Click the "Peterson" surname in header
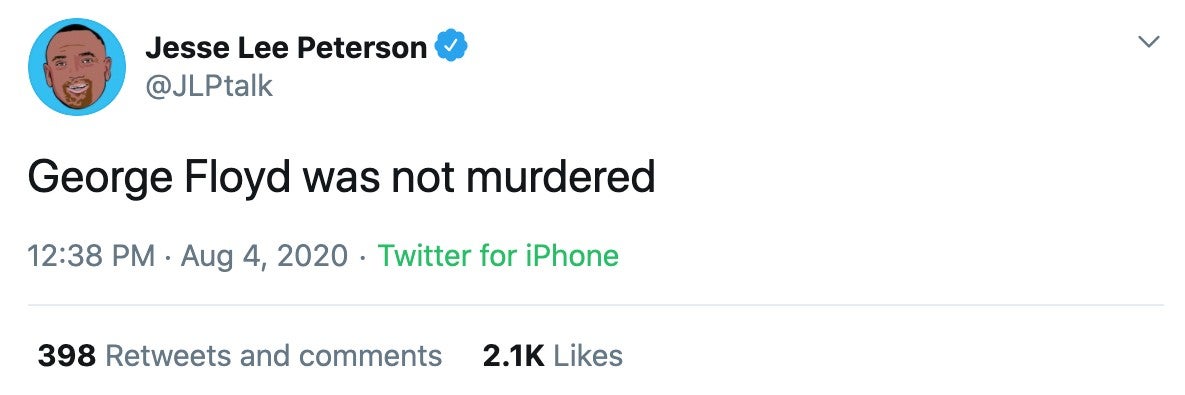The height and width of the screenshot is (395, 1185). click(362, 48)
